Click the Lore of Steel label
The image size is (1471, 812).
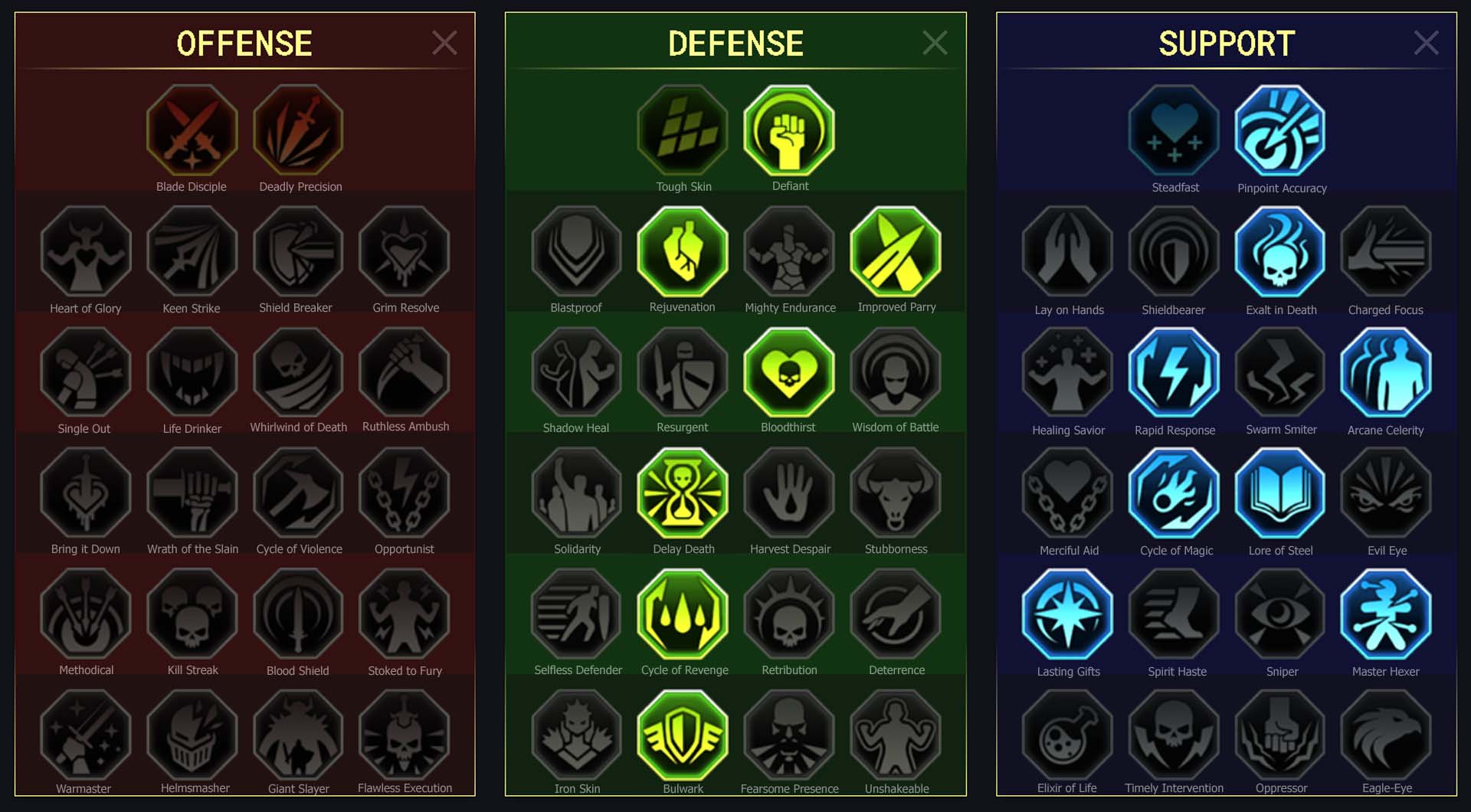coord(1280,550)
